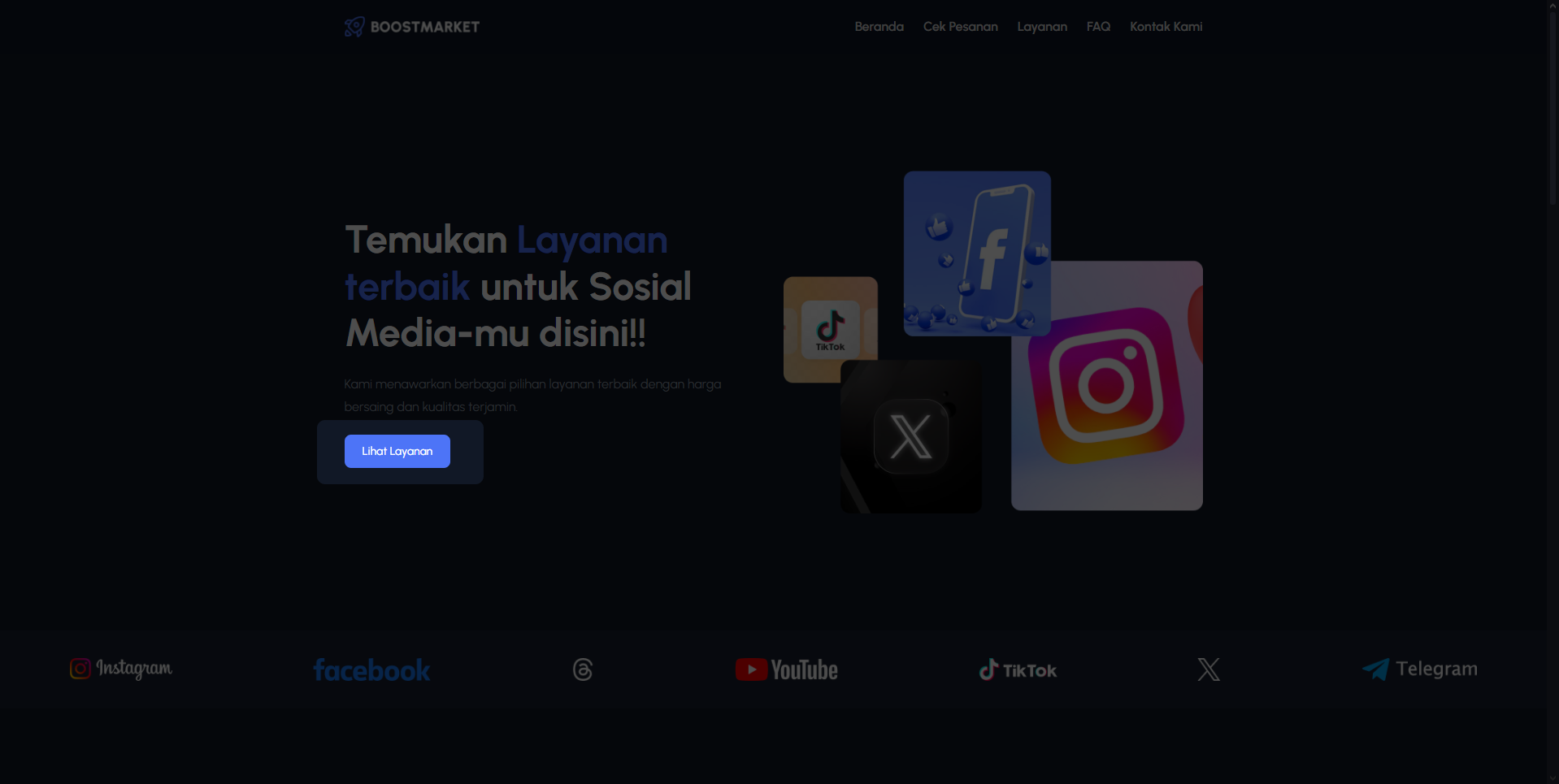
Task: Click the X logo in brand strip
Action: [x=1209, y=669]
